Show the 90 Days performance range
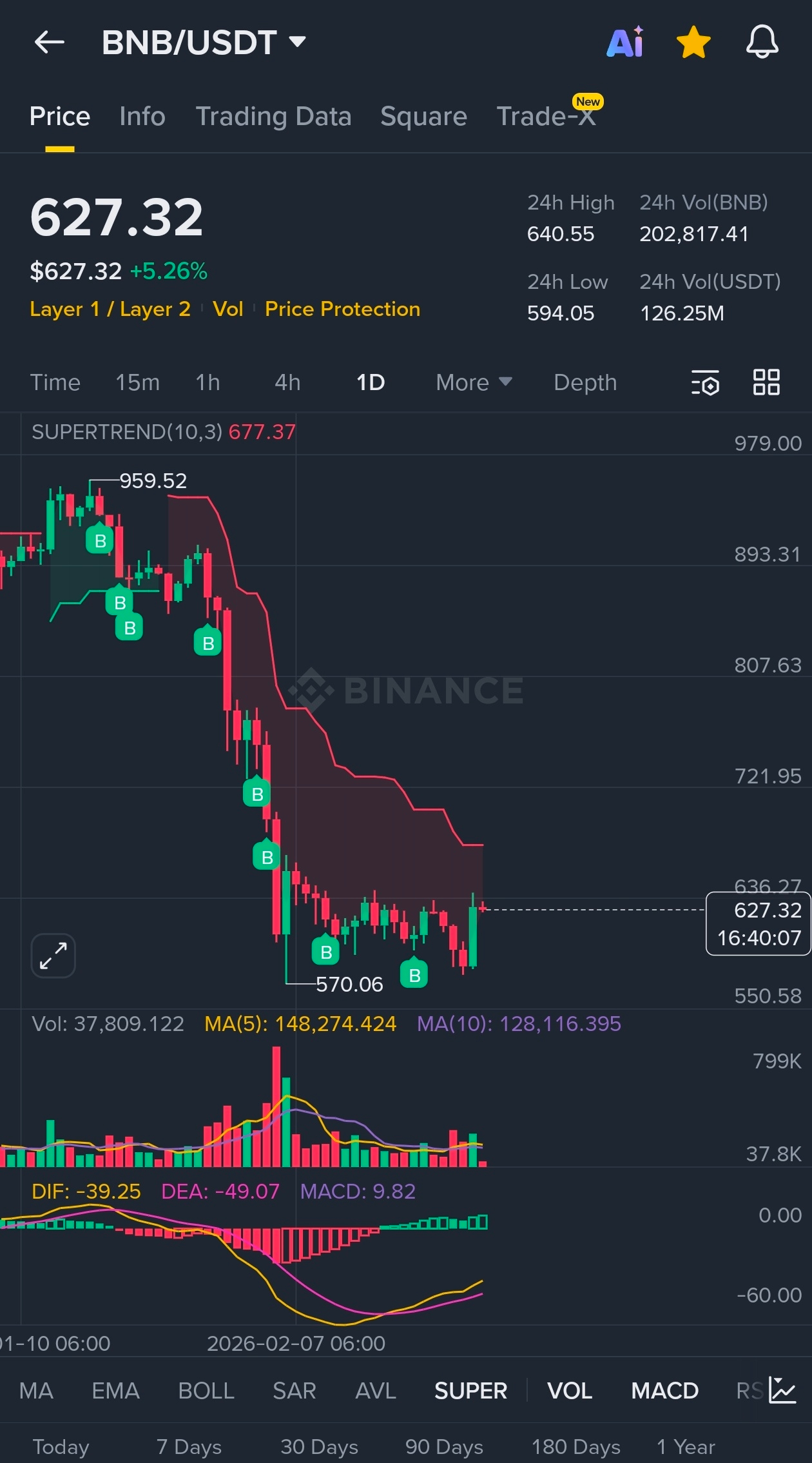This screenshot has height=1463, width=812. pos(444,1447)
